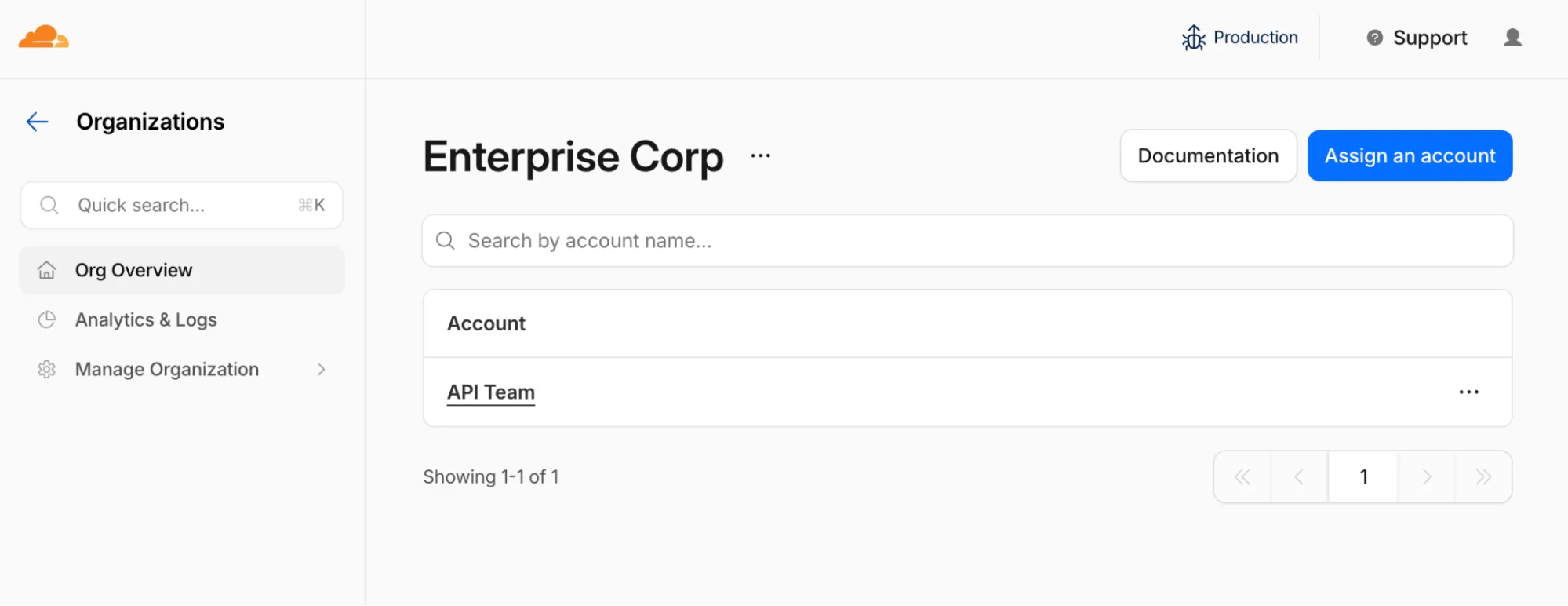Open the Enterprise Corp options menu

pyautogui.click(x=760, y=155)
